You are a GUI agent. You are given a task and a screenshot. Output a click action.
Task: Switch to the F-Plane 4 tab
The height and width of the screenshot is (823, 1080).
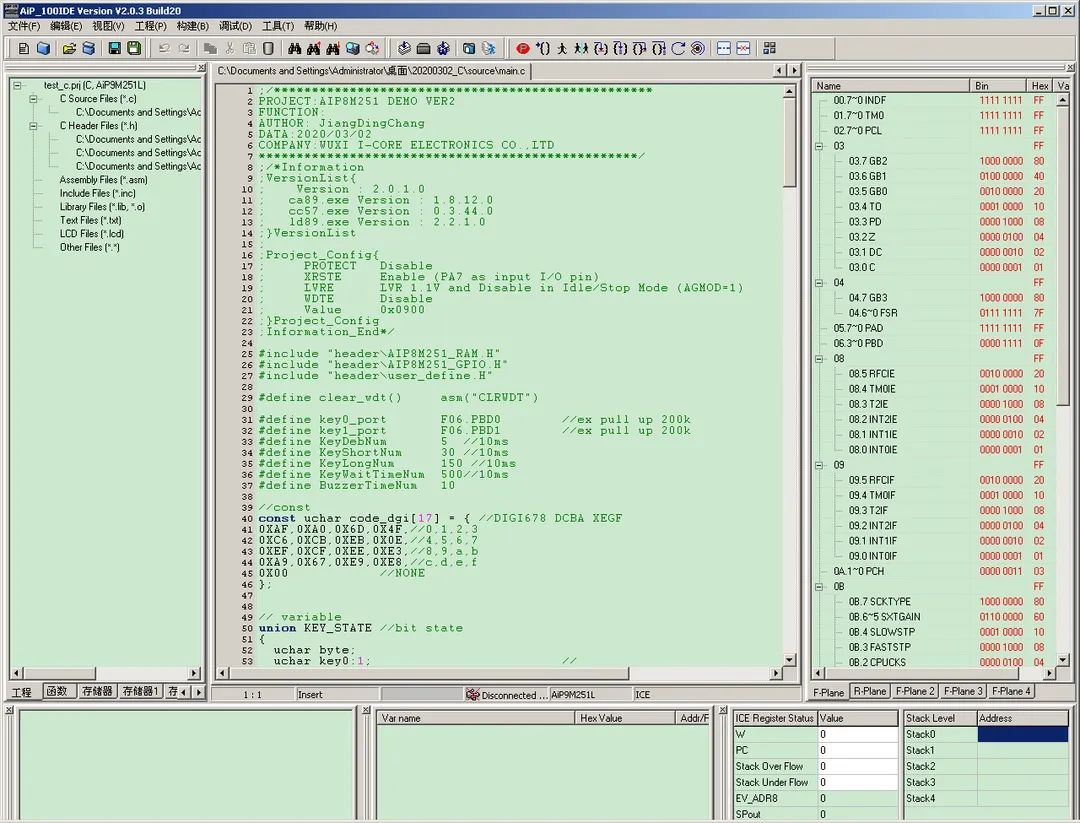pos(1011,691)
